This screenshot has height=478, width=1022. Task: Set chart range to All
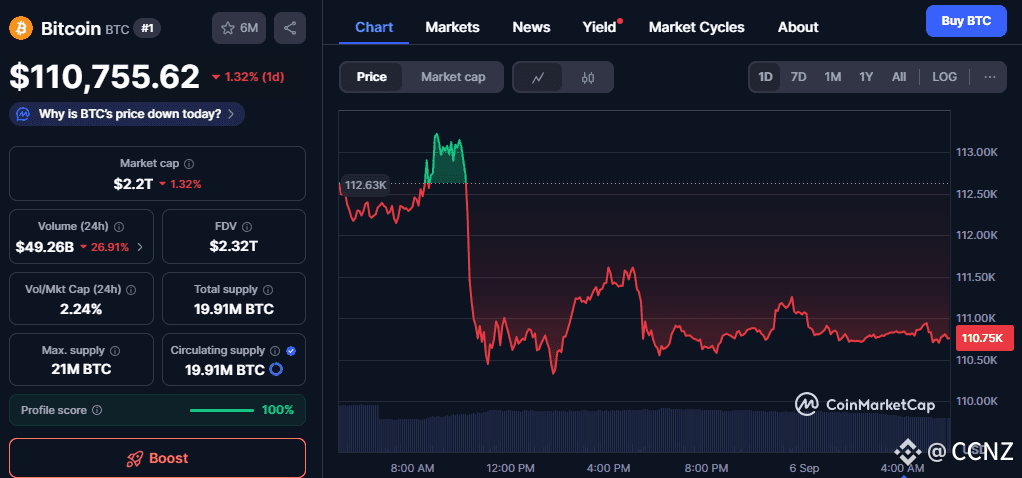coord(899,77)
